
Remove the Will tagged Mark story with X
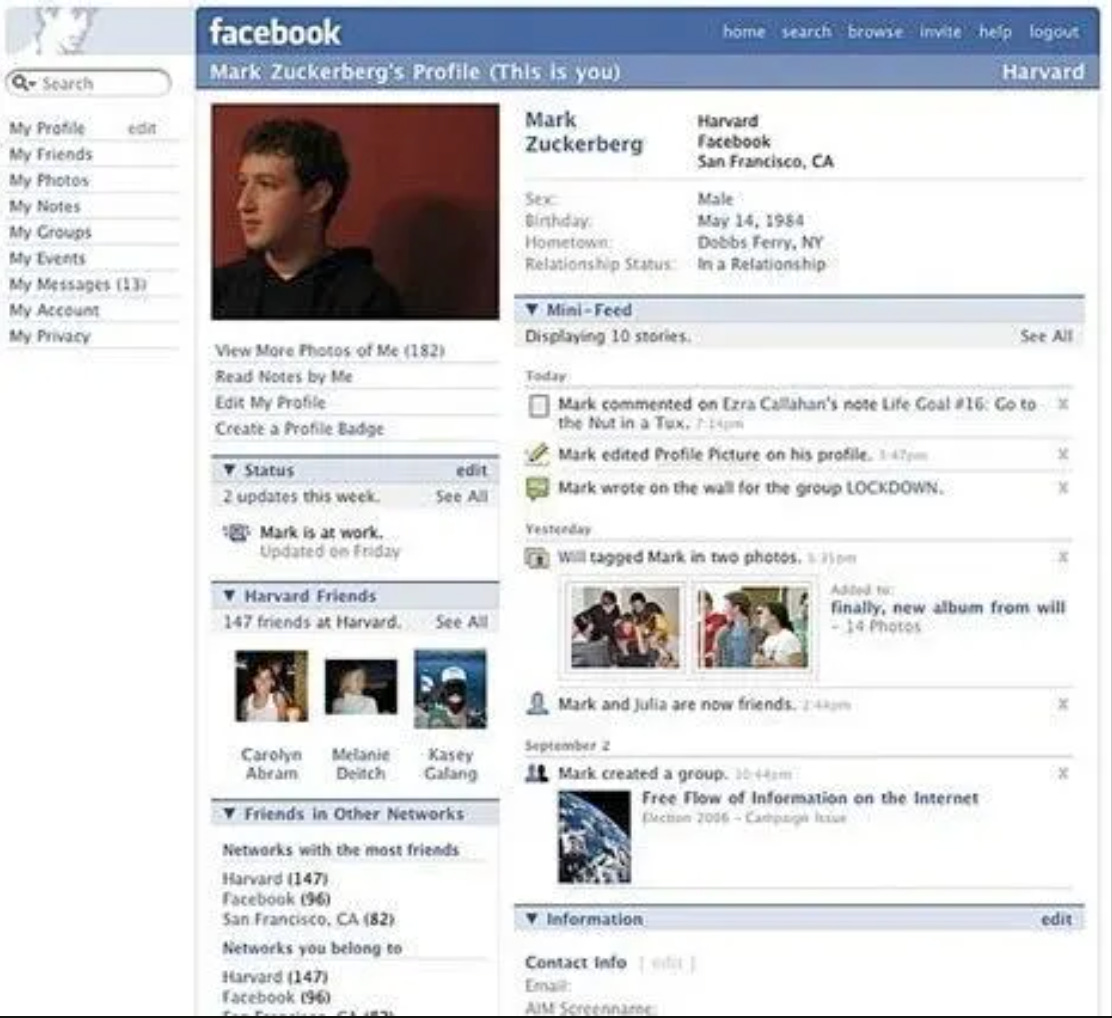click(1062, 557)
